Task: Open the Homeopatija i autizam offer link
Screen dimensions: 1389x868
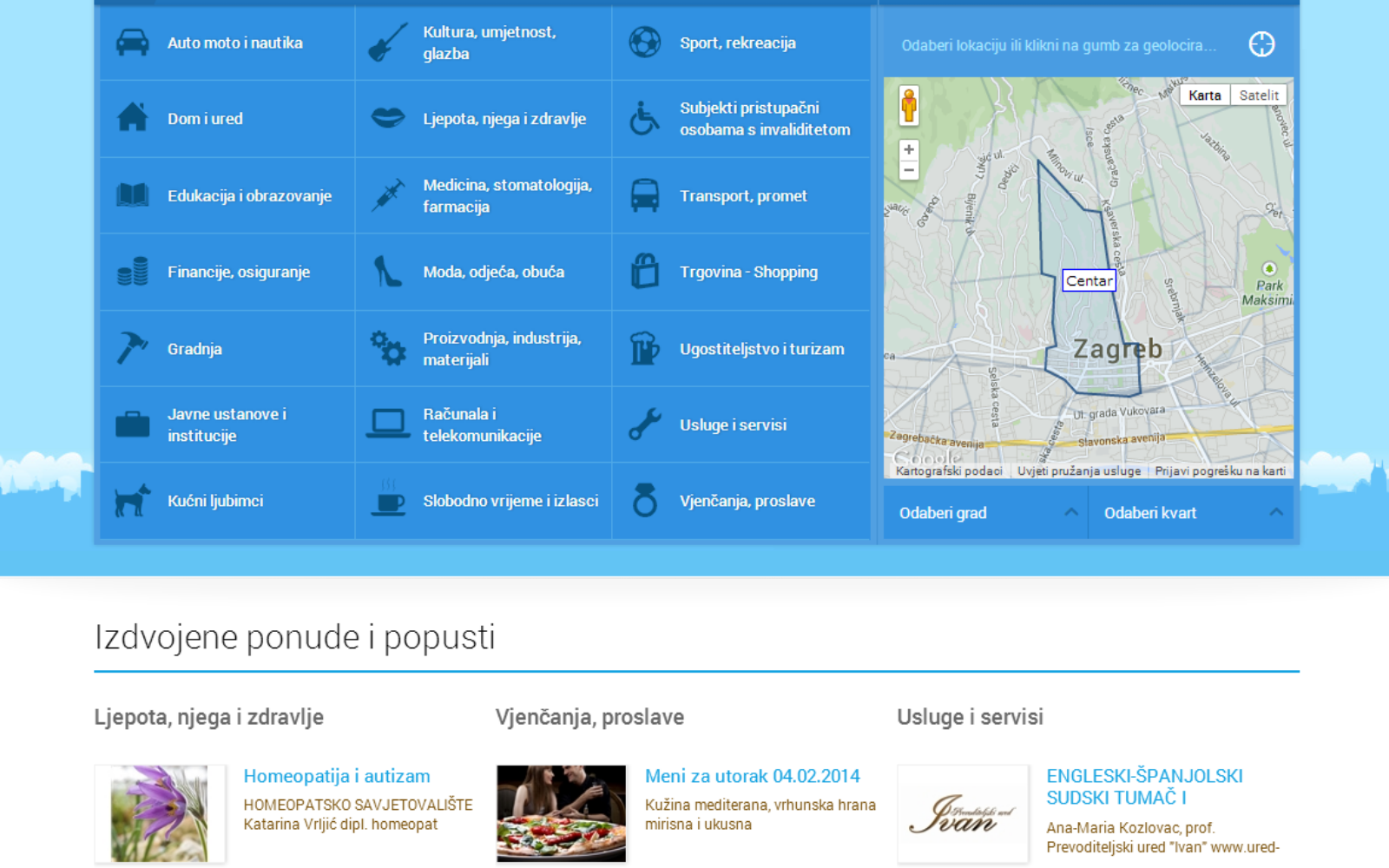Action: click(337, 776)
